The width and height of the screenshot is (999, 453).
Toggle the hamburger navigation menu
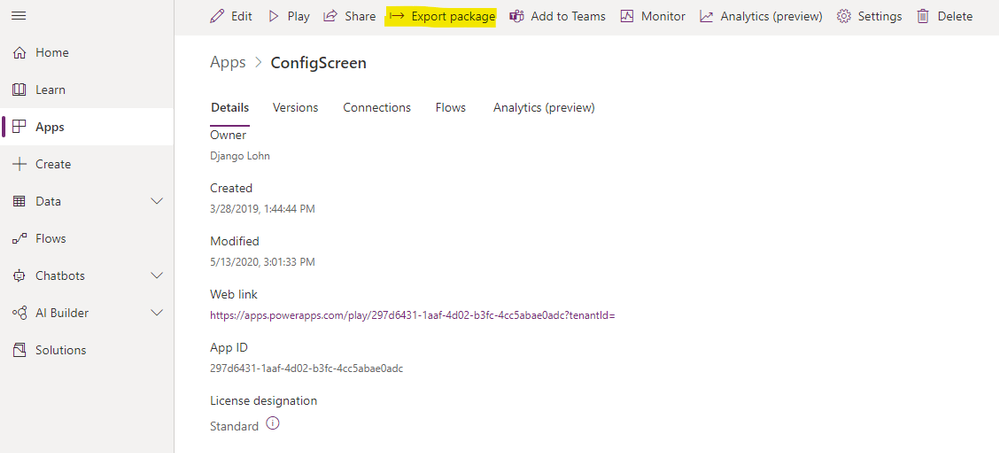[19, 16]
